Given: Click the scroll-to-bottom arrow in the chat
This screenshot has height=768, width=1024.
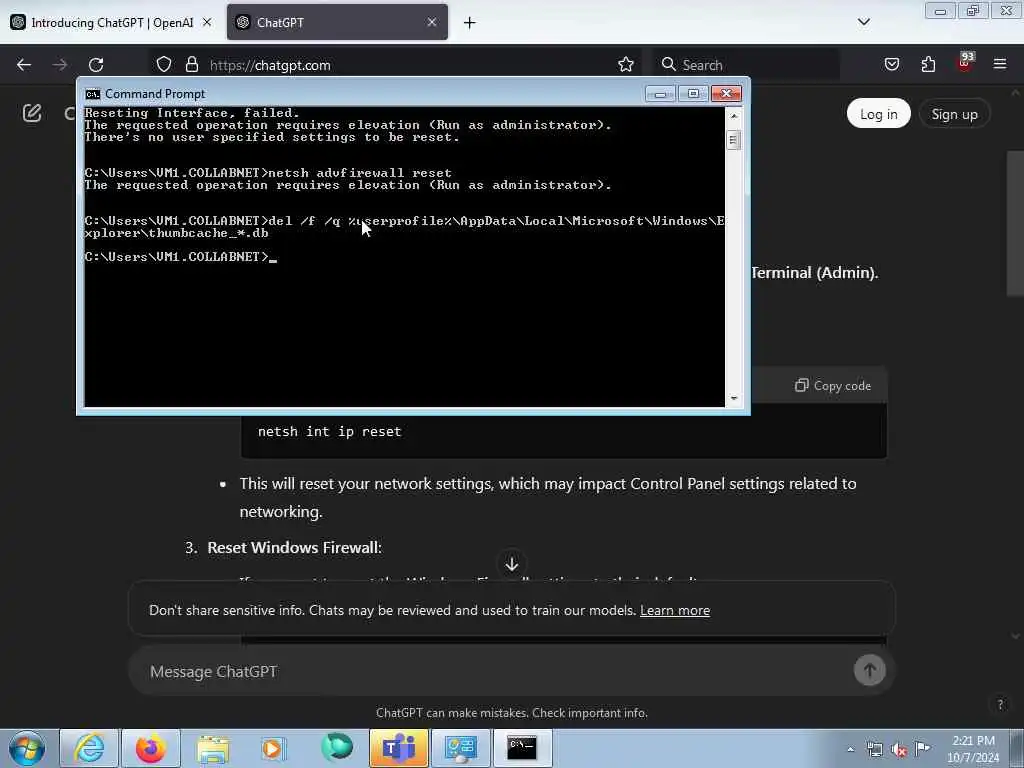Looking at the screenshot, I should pyautogui.click(x=511, y=563).
